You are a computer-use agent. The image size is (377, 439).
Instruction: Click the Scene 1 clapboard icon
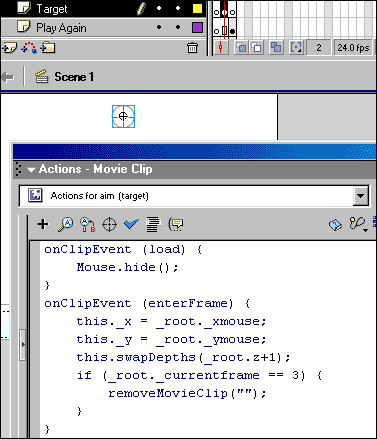coord(42,77)
